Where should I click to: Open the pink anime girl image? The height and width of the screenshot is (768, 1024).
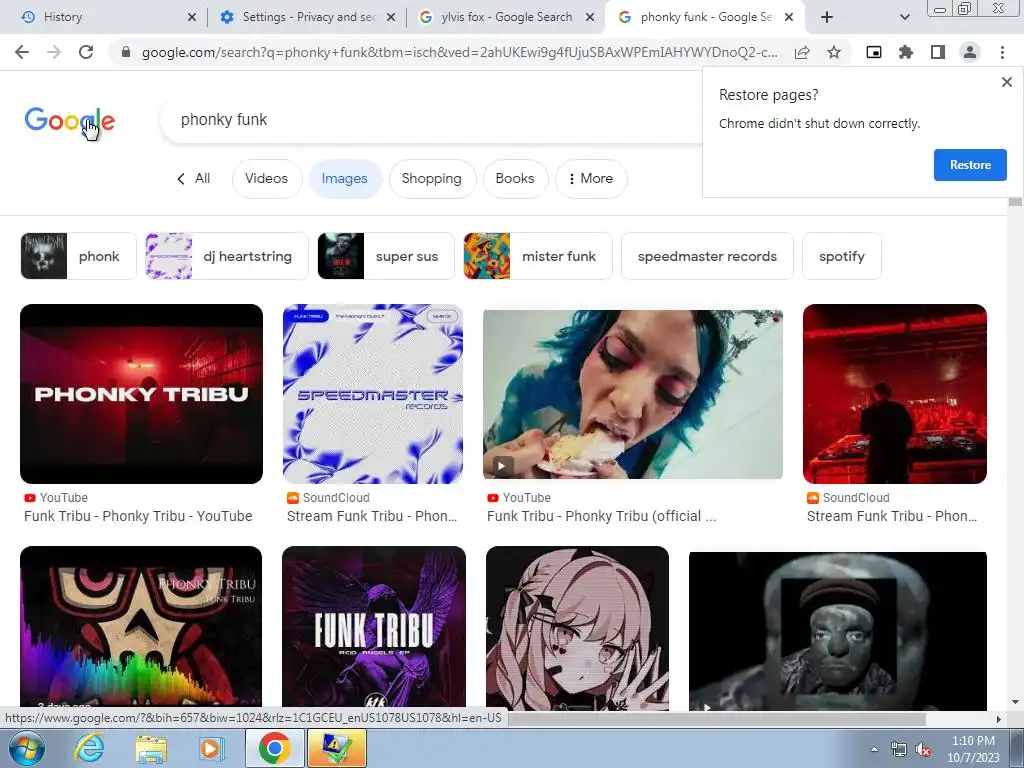pos(577,628)
